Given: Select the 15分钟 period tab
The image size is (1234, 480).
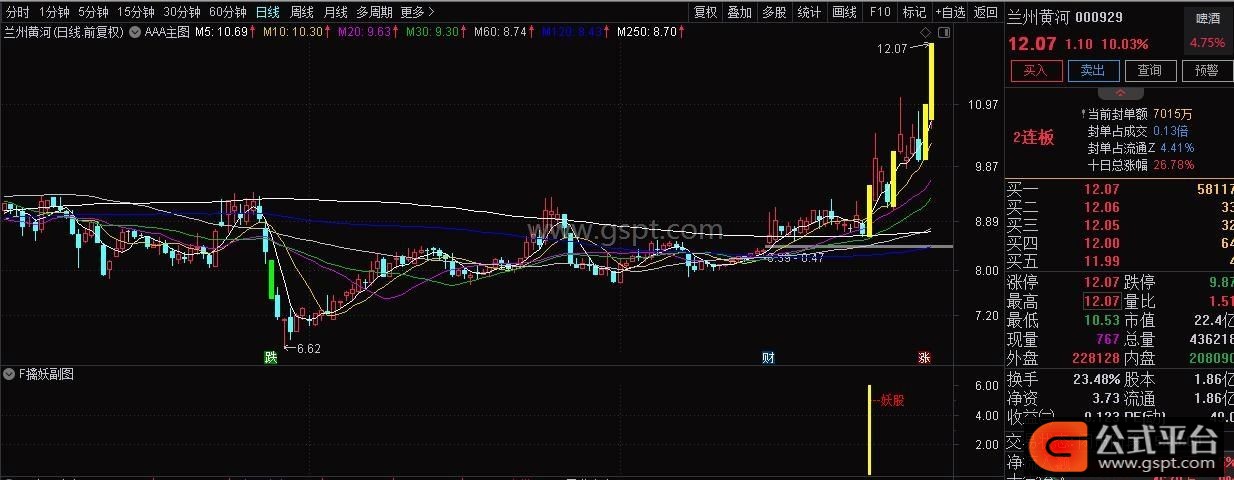Looking at the screenshot, I should [x=135, y=12].
